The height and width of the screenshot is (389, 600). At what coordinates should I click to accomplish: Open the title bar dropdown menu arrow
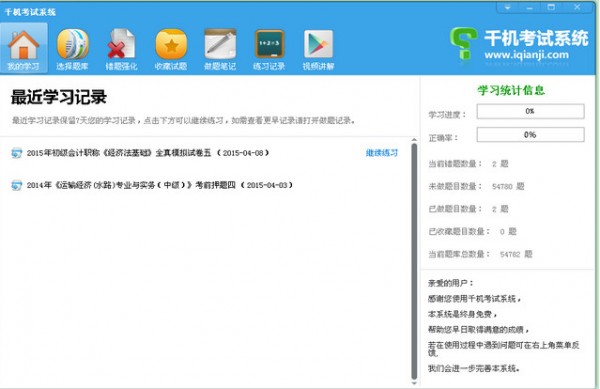coord(507,8)
